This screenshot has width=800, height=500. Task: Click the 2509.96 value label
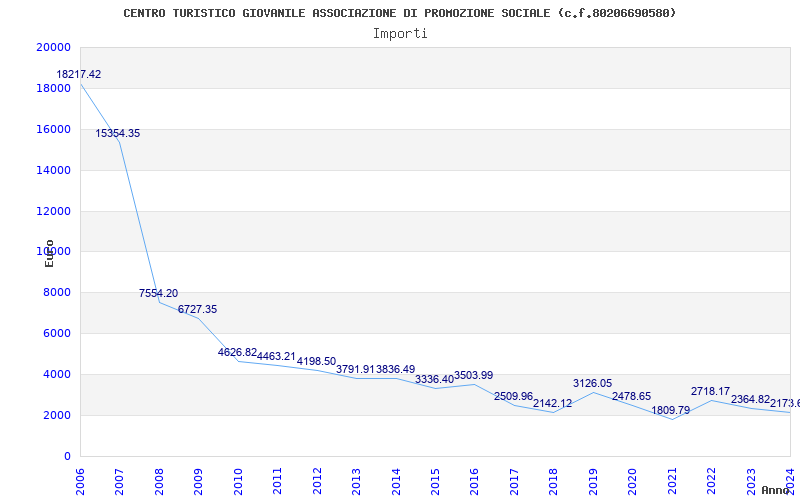tap(513, 396)
